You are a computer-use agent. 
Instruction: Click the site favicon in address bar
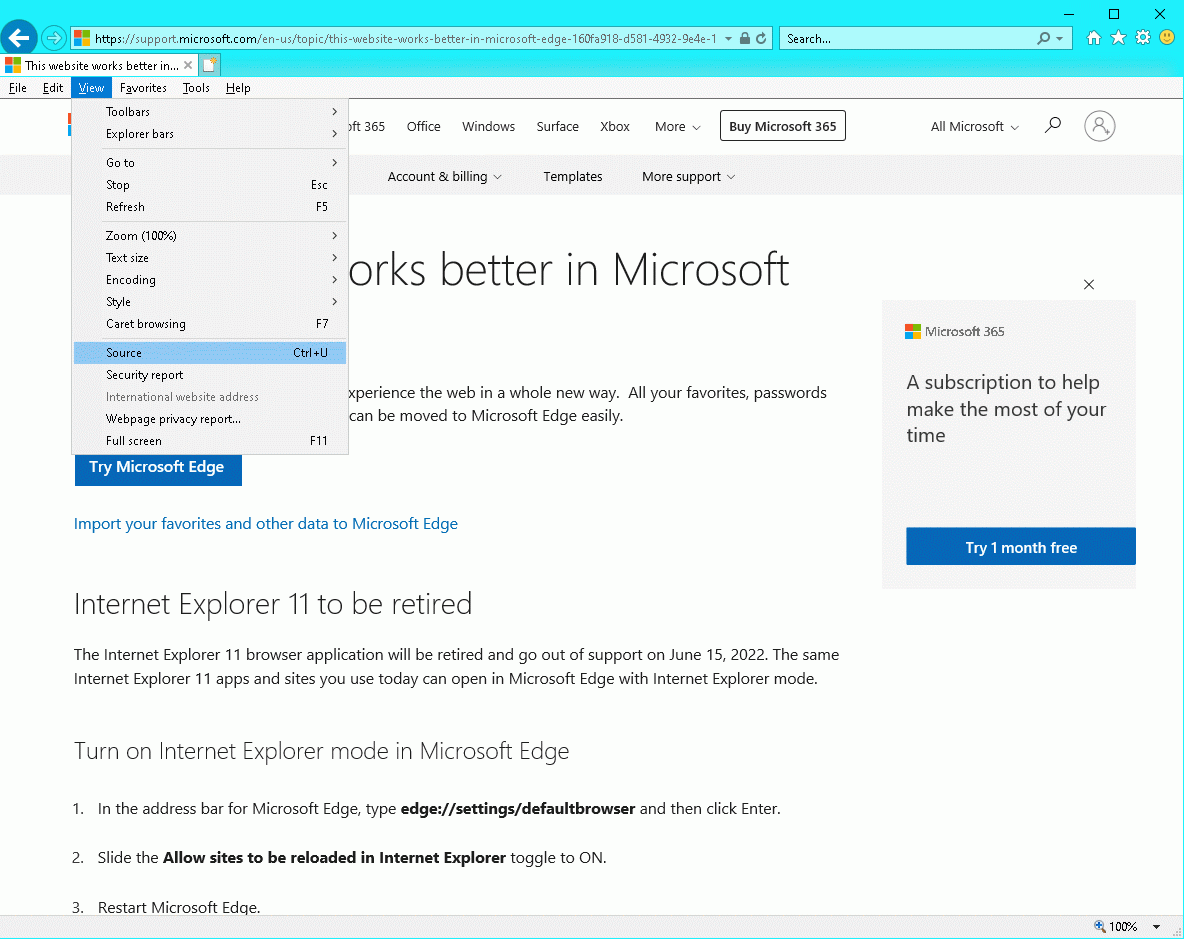(82, 38)
